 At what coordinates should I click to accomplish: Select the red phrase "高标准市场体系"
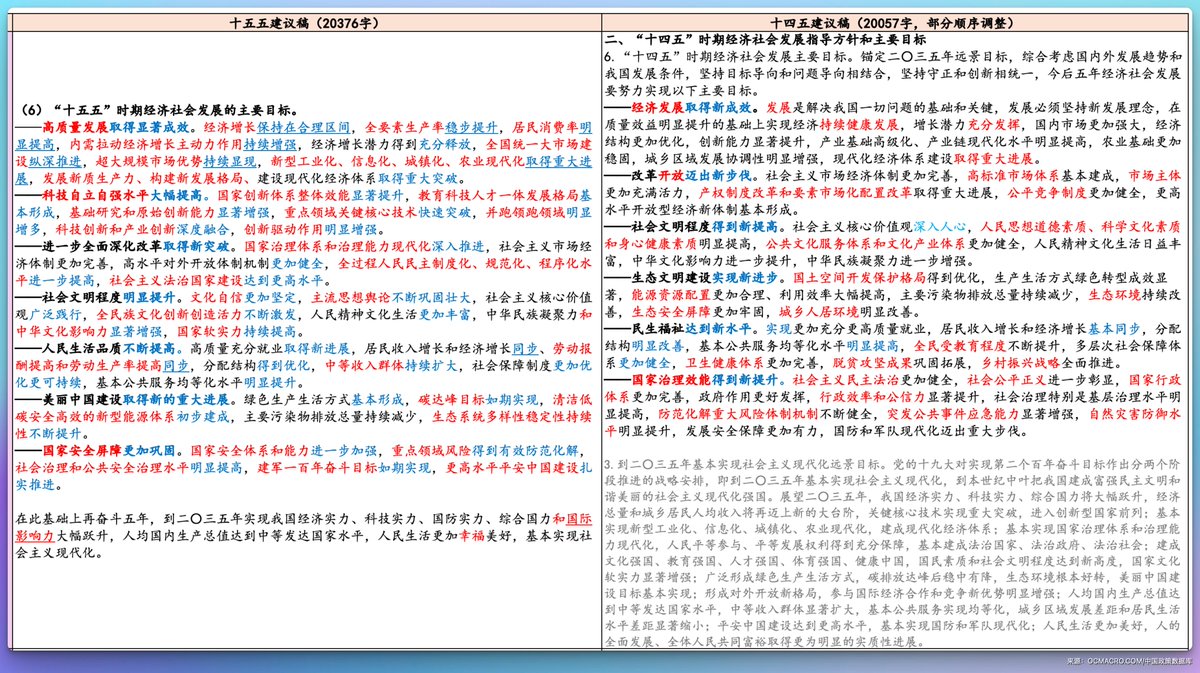pos(1013,176)
